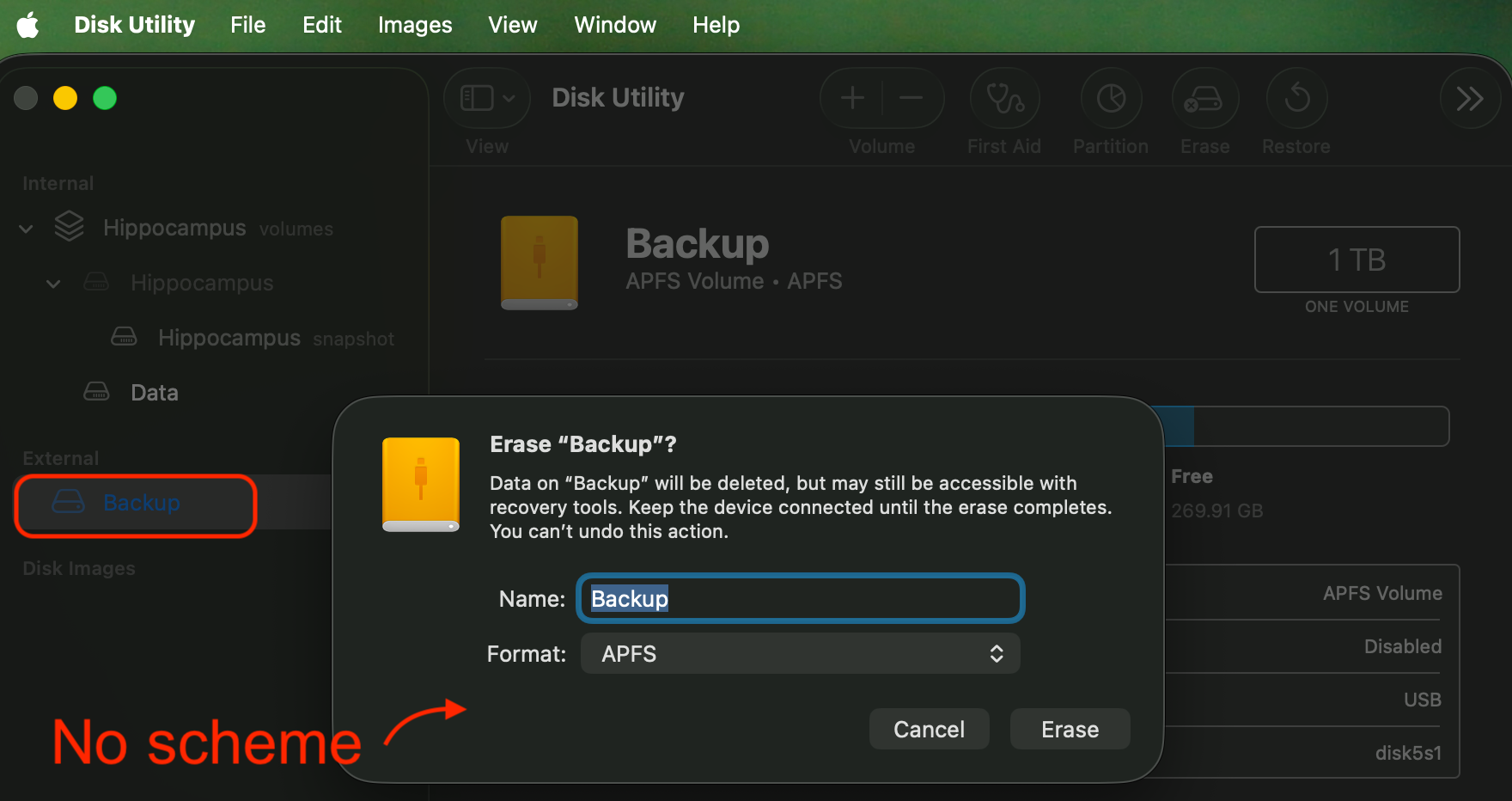This screenshot has width=1512, height=801.
Task: Run First Aid stethoscope icon
Action: click(x=1004, y=98)
